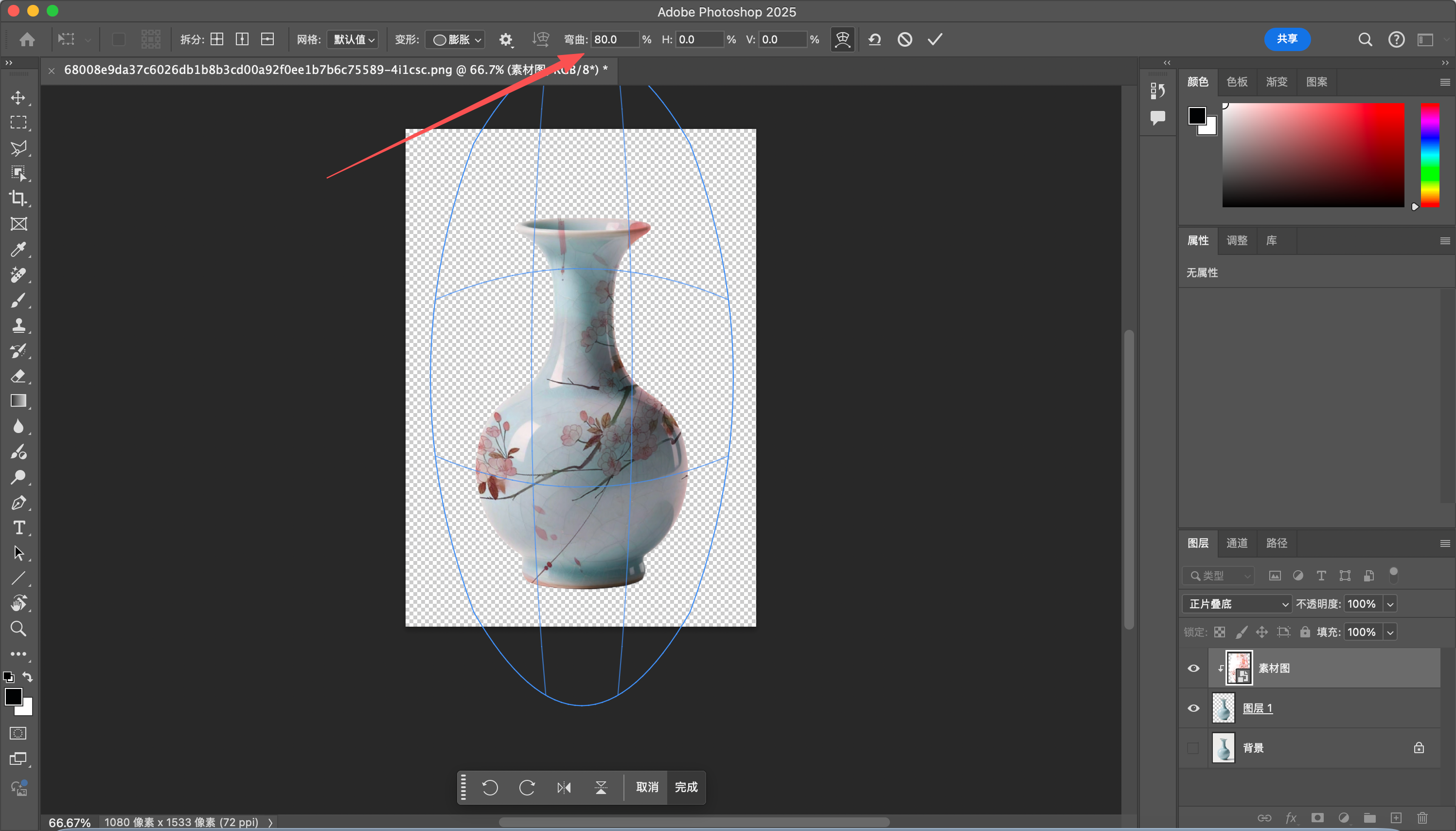The width and height of the screenshot is (1456, 831).
Task: Toggle free transform and warp mode button
Action: pyautogui.click(x=842, y=39)
